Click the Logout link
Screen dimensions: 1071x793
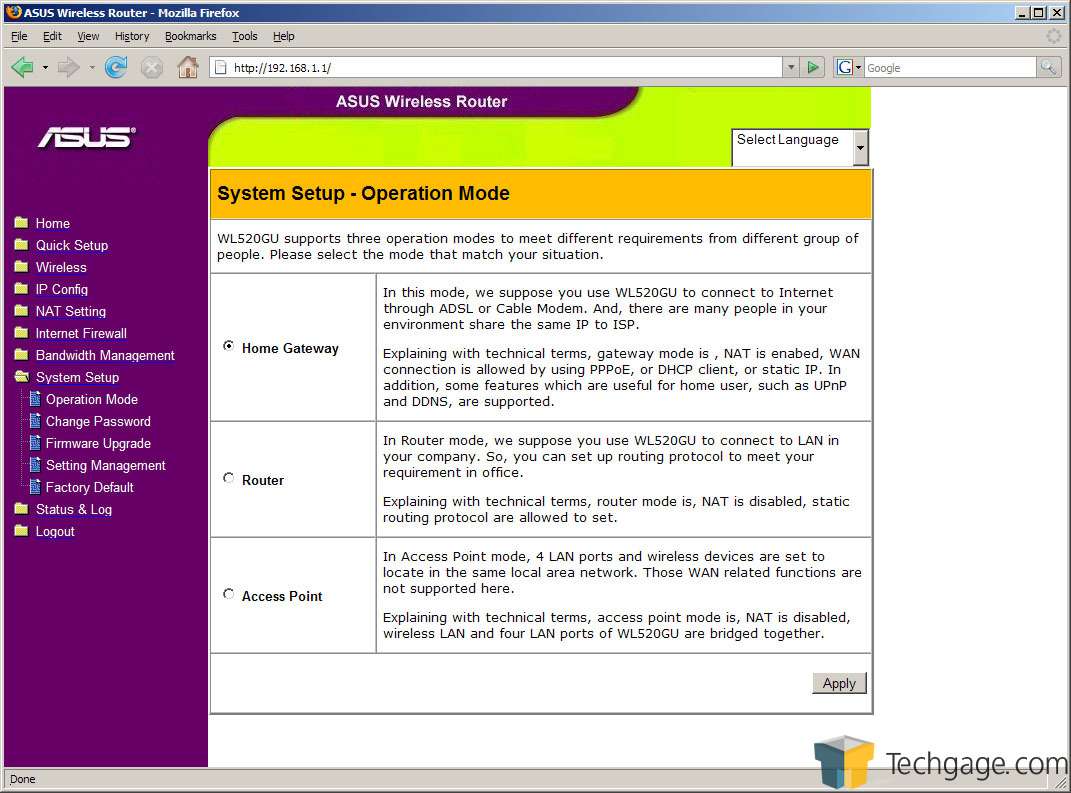pyautogui.click(x=55, y=531)
